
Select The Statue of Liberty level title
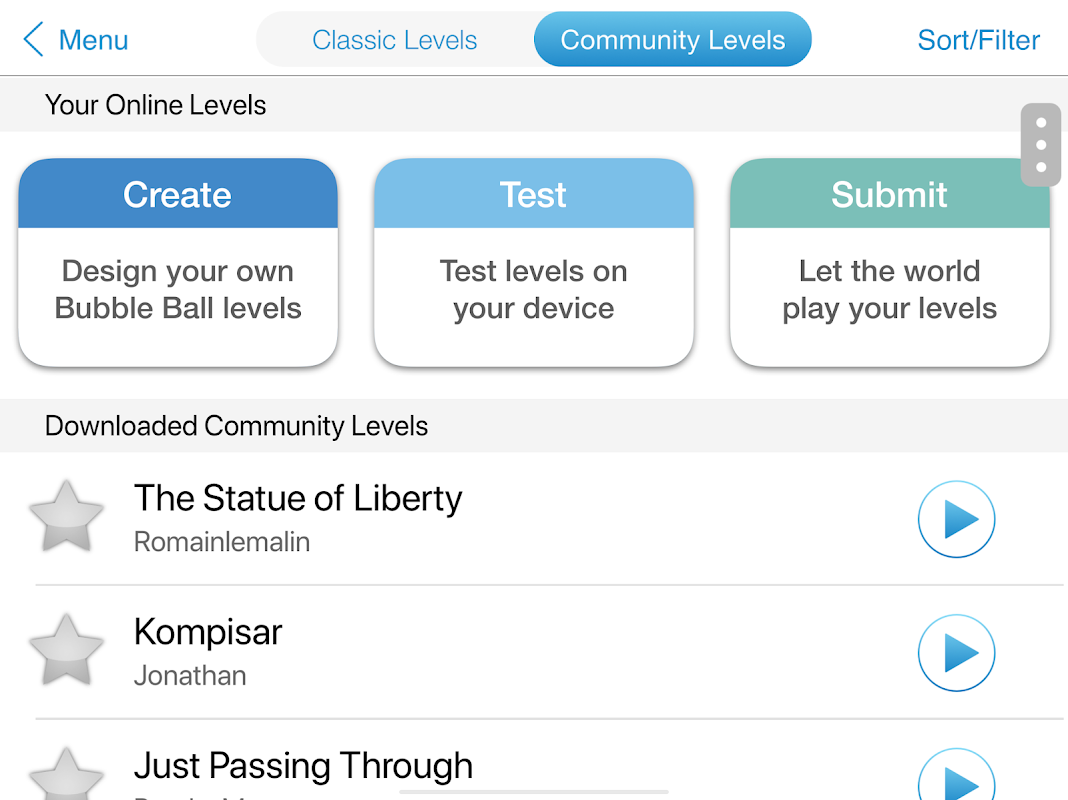coord(298,498)
